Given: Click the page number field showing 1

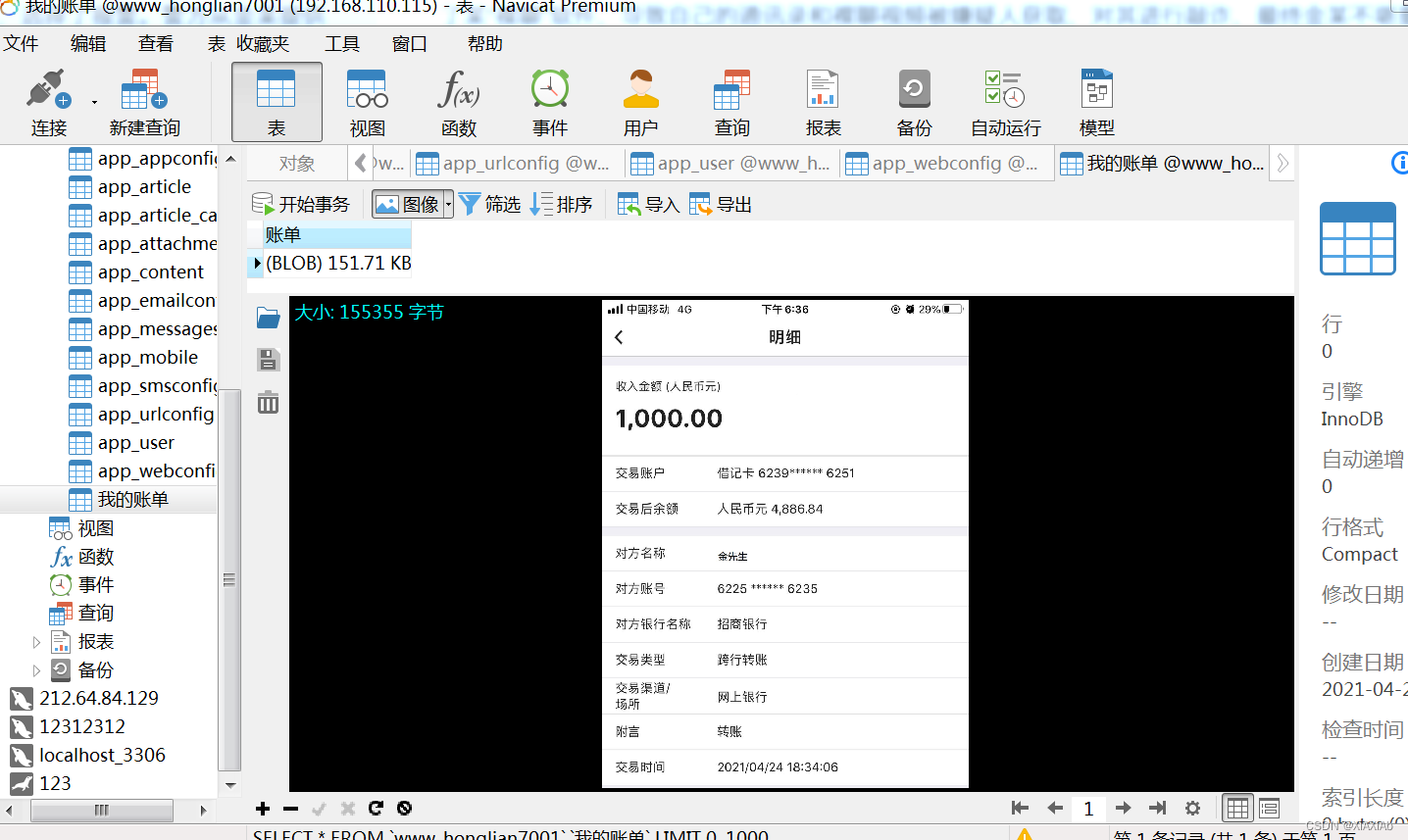Looking at the screenshot, I should 1088,809.
